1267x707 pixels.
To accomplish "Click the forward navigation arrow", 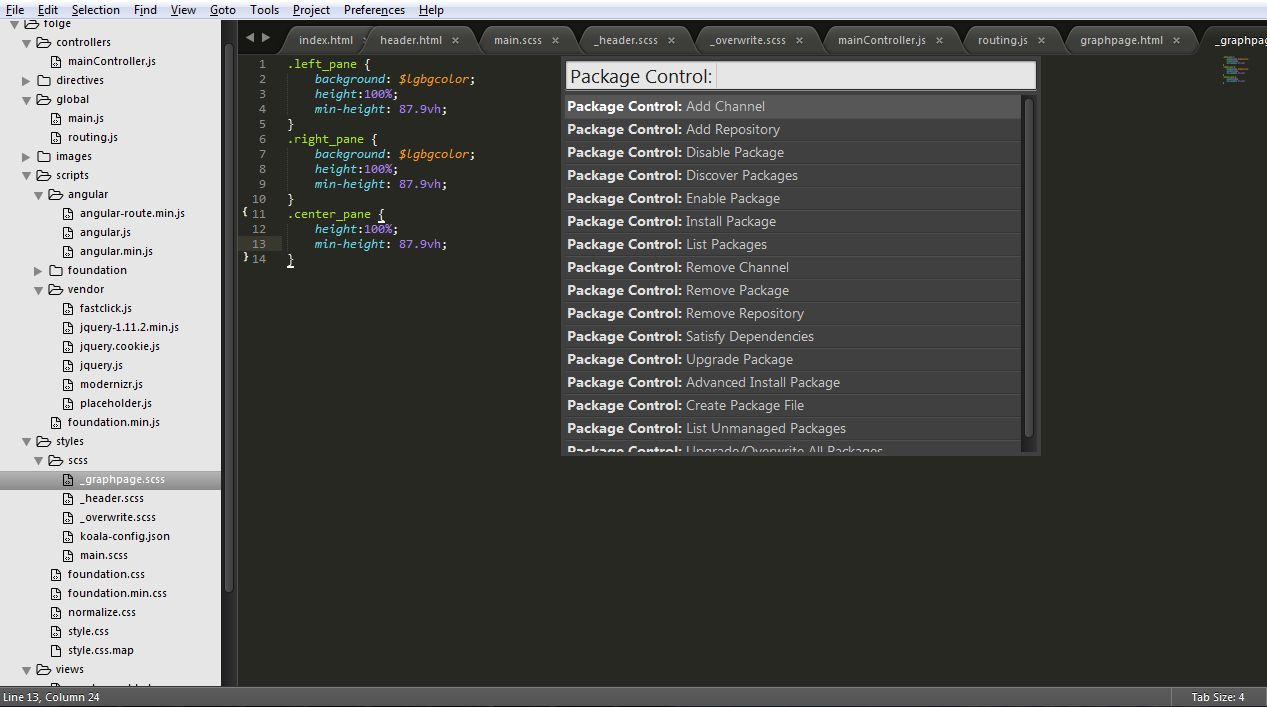I will click(x=266, y=36).
